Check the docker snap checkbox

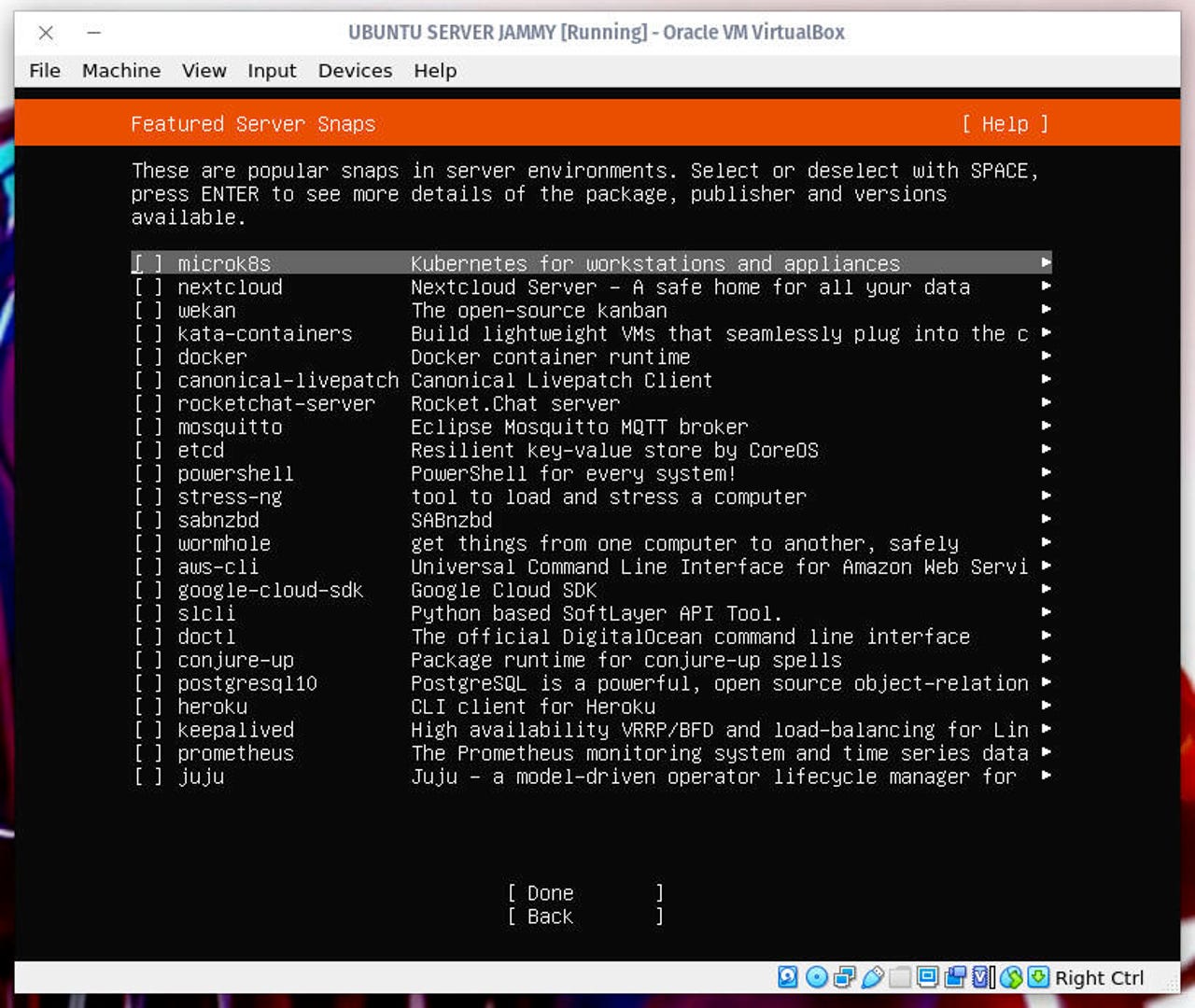(148, 357)
